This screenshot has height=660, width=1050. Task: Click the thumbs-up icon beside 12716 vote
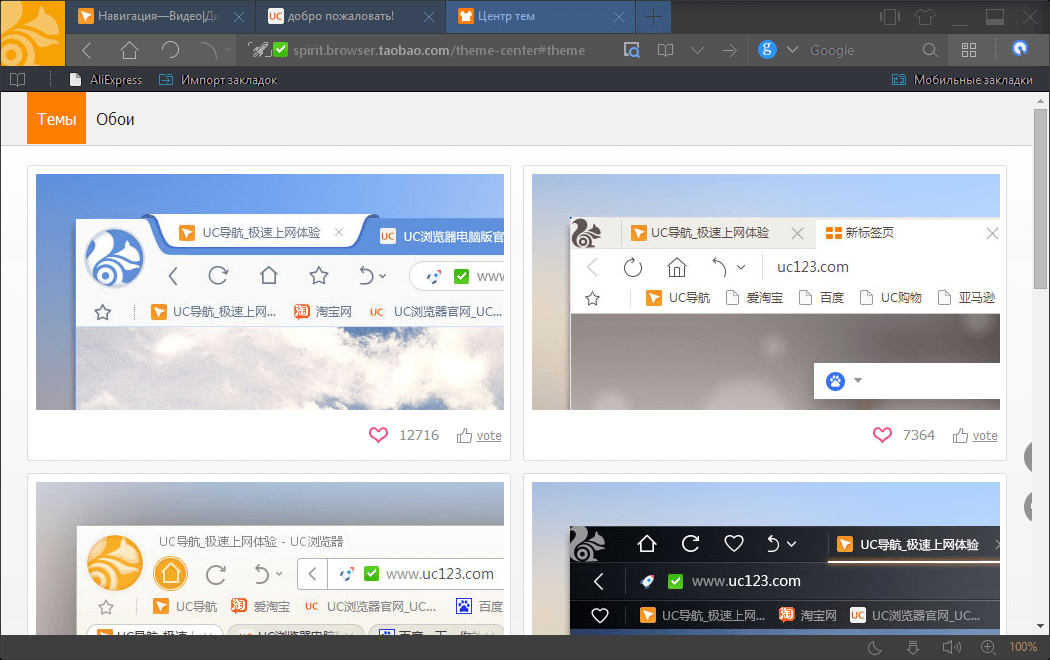pyautogui.click(x=464, y=435)
